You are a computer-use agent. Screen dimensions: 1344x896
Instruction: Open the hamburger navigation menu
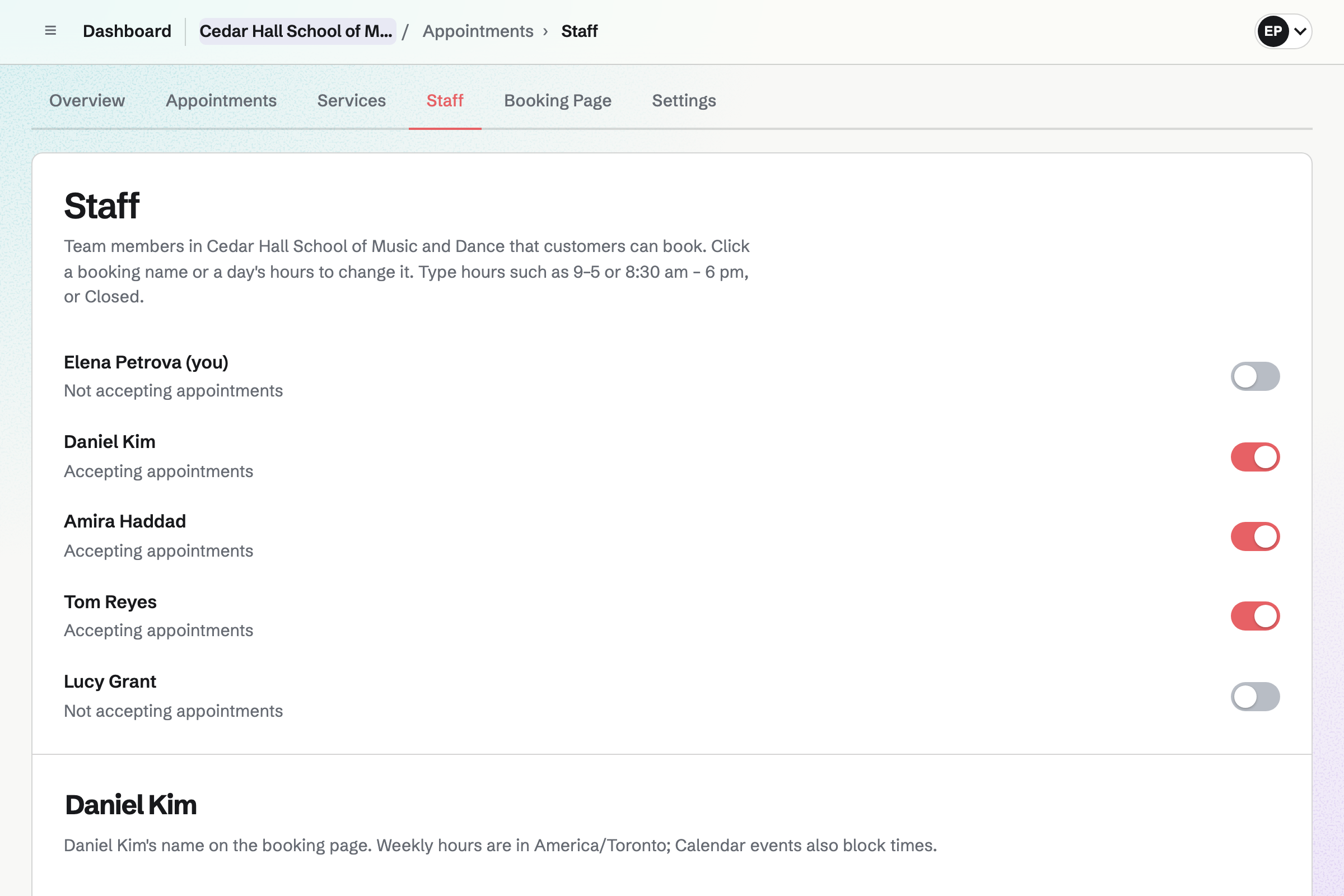50,31
